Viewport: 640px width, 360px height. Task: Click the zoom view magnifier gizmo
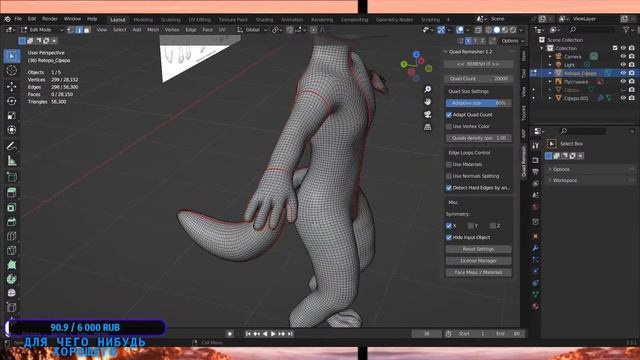point(427,89)
